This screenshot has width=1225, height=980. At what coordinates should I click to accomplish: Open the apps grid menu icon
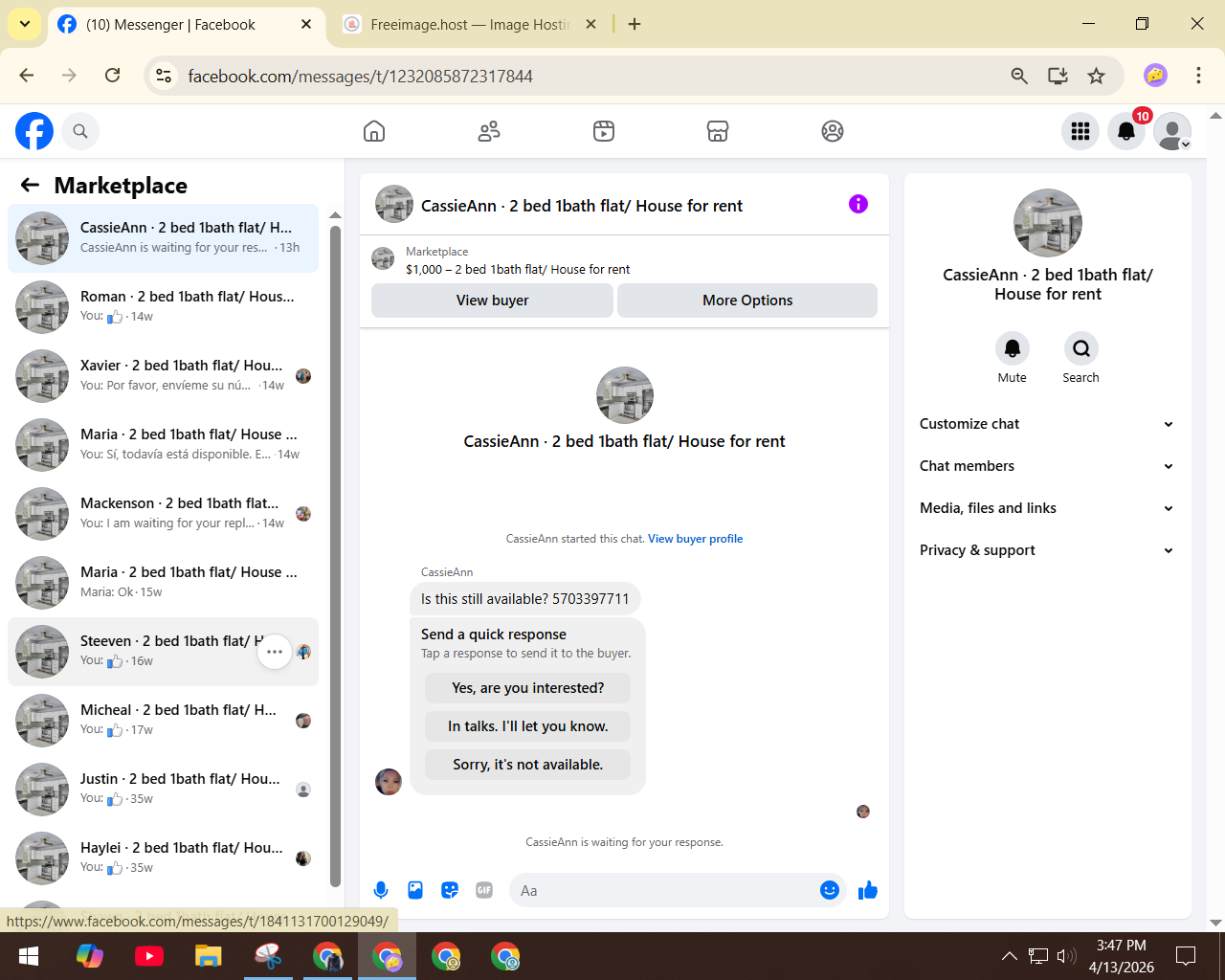pyautogui.click(x=1080, y=131)
